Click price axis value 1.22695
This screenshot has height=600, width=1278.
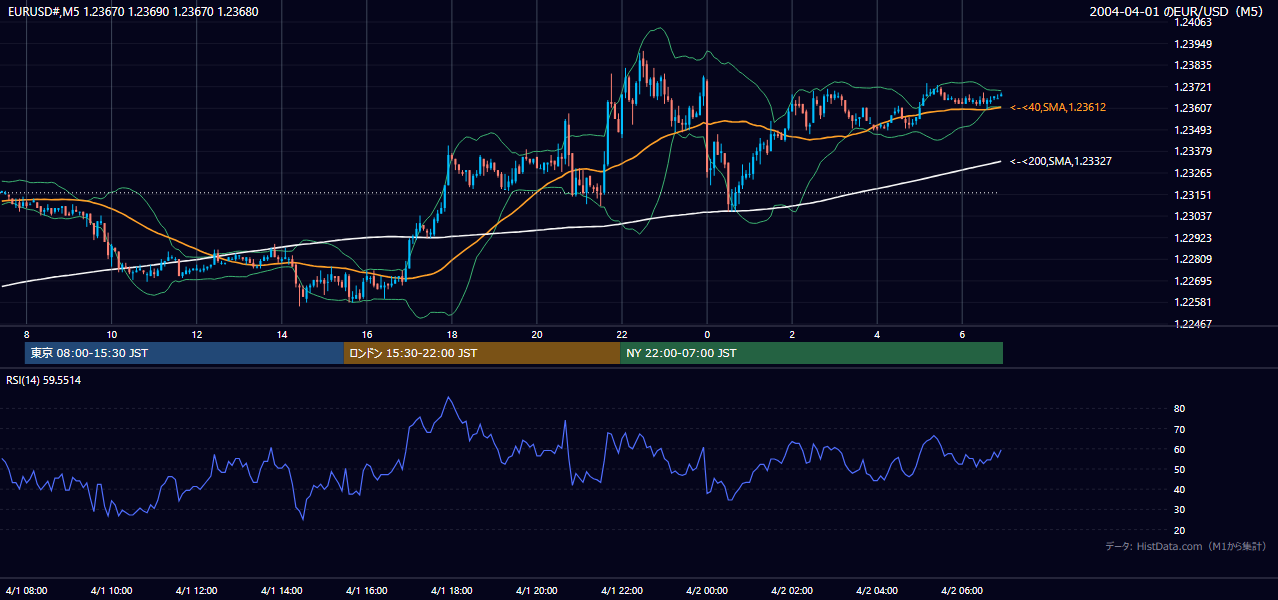(1192, 281)
